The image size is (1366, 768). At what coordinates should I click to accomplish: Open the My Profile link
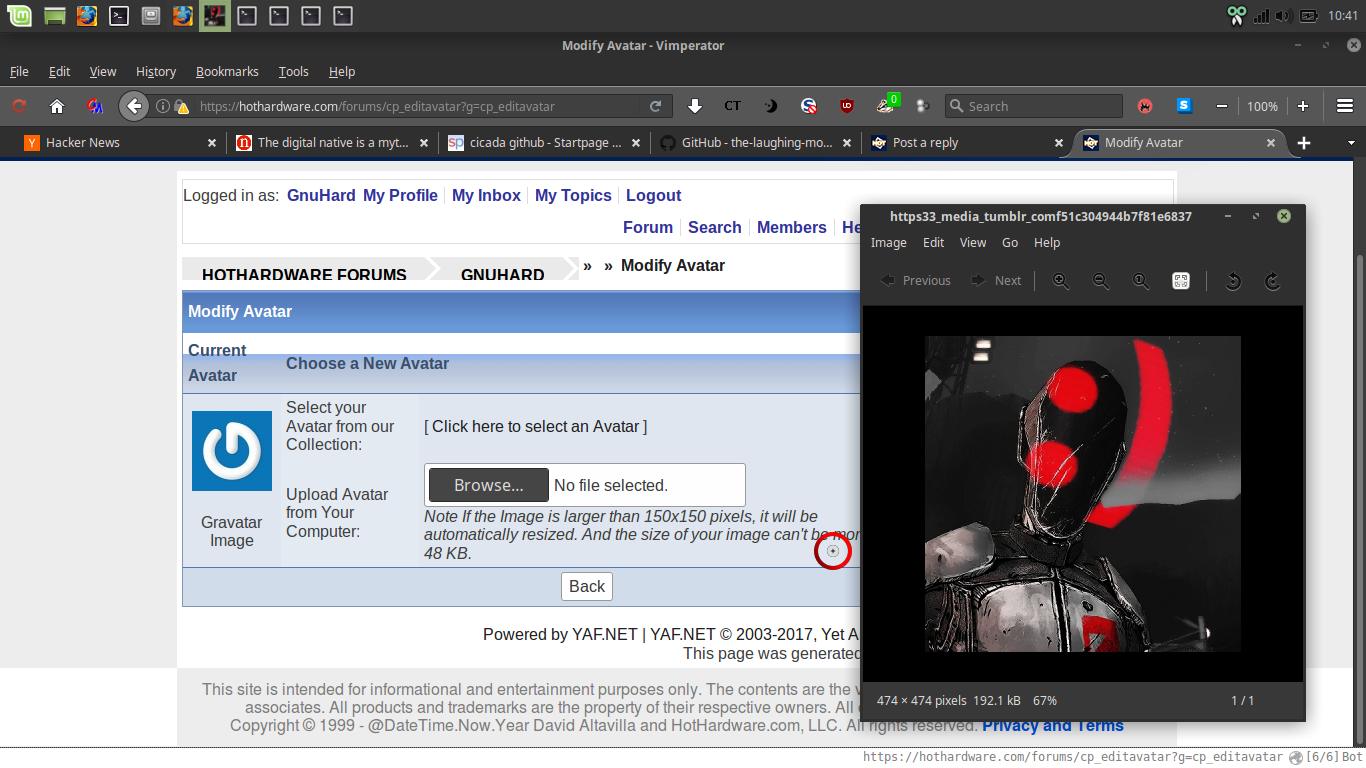tap(400, 196)
